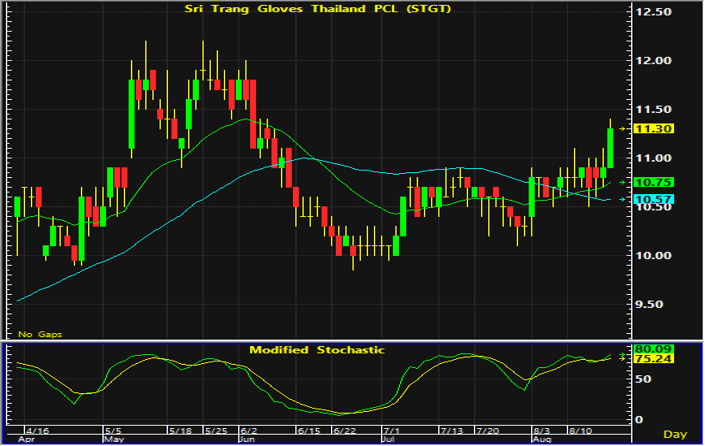Viewport: 705px width, 446px height.
Task: Click the 6/15 date marker
Action: tap(309, 431)
